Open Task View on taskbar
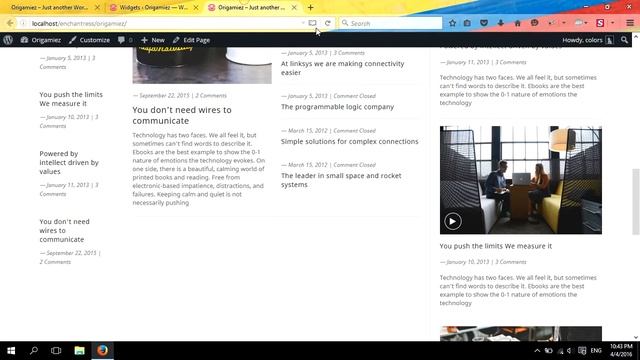The height and width of the screenshot is (360, 640). click(56, 351)
